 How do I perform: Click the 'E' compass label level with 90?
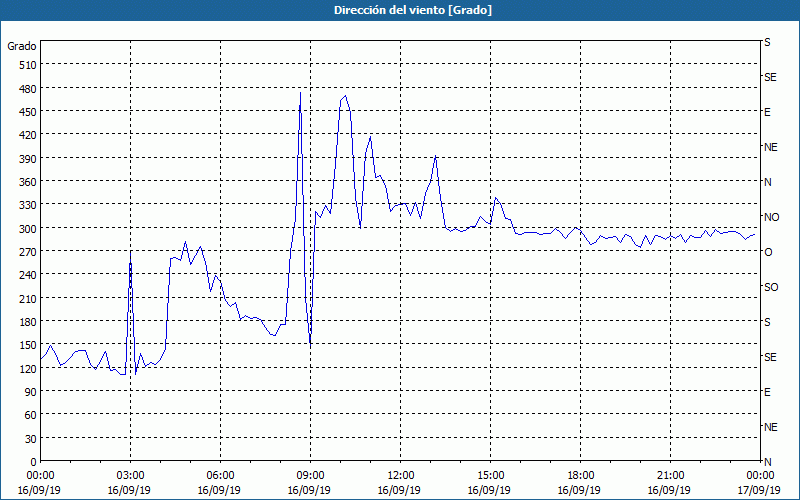767,392
